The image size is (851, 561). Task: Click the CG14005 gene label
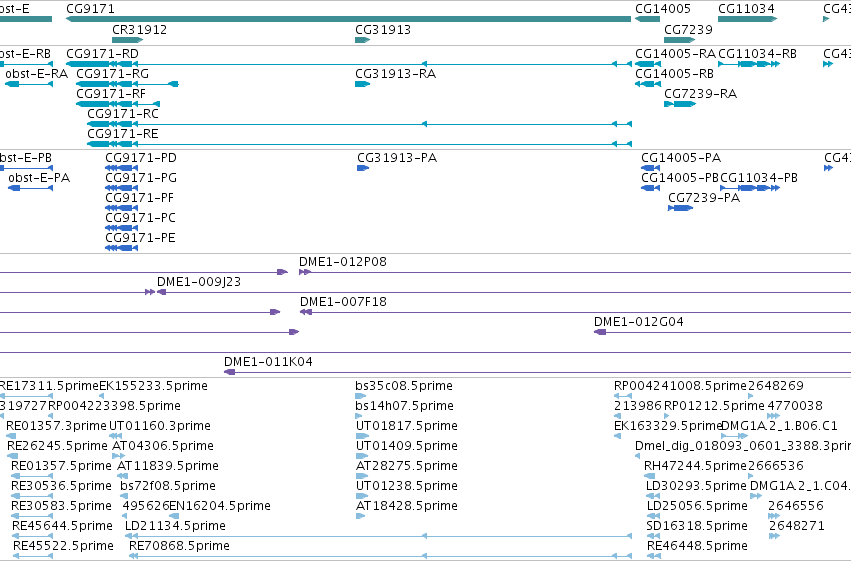(663, 9)
